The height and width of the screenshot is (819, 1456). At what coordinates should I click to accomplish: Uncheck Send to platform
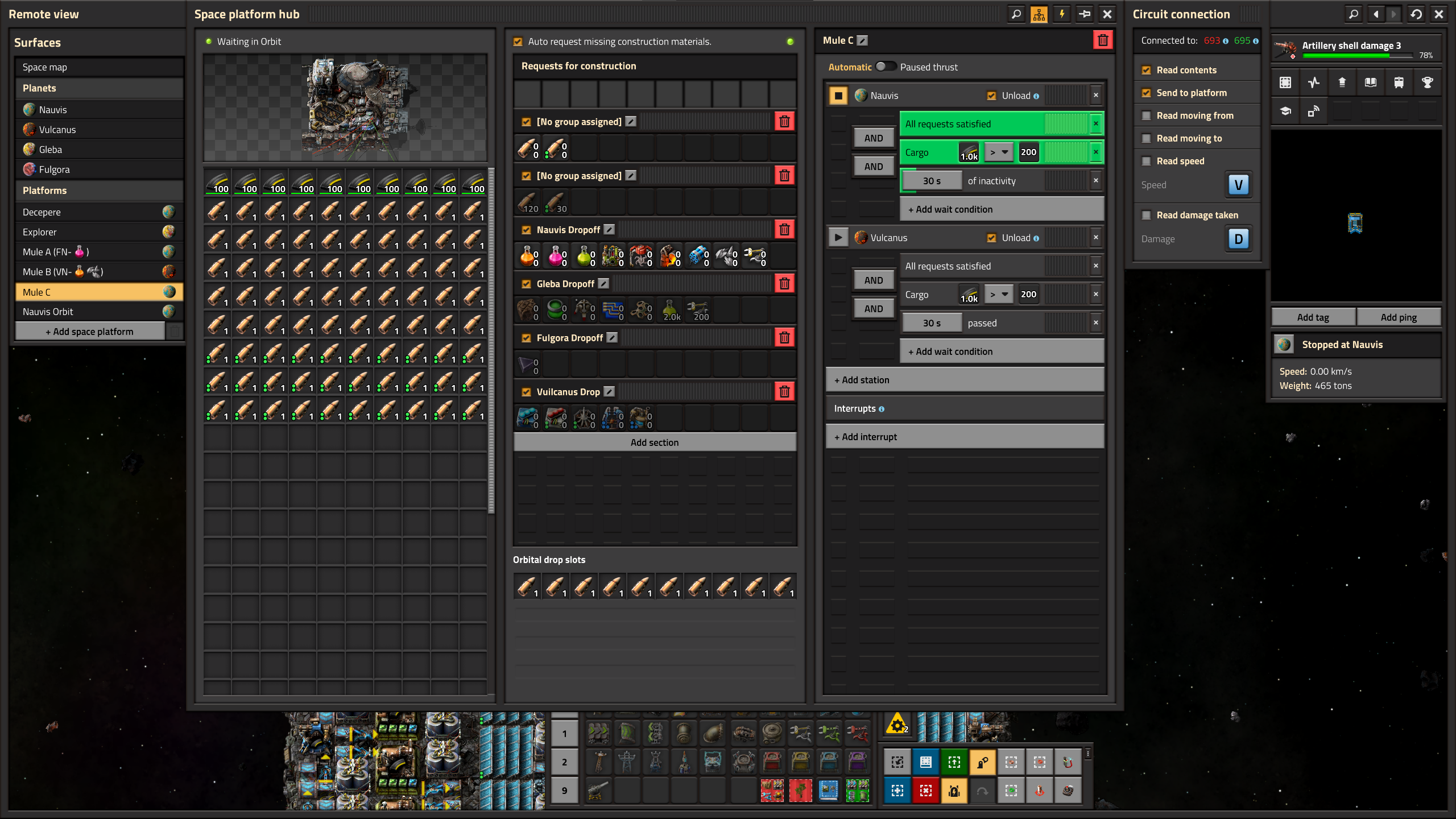coord(1147,93)
